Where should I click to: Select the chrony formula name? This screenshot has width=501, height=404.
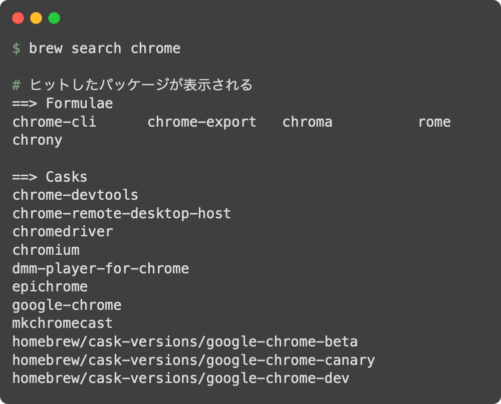coord(37,141)
